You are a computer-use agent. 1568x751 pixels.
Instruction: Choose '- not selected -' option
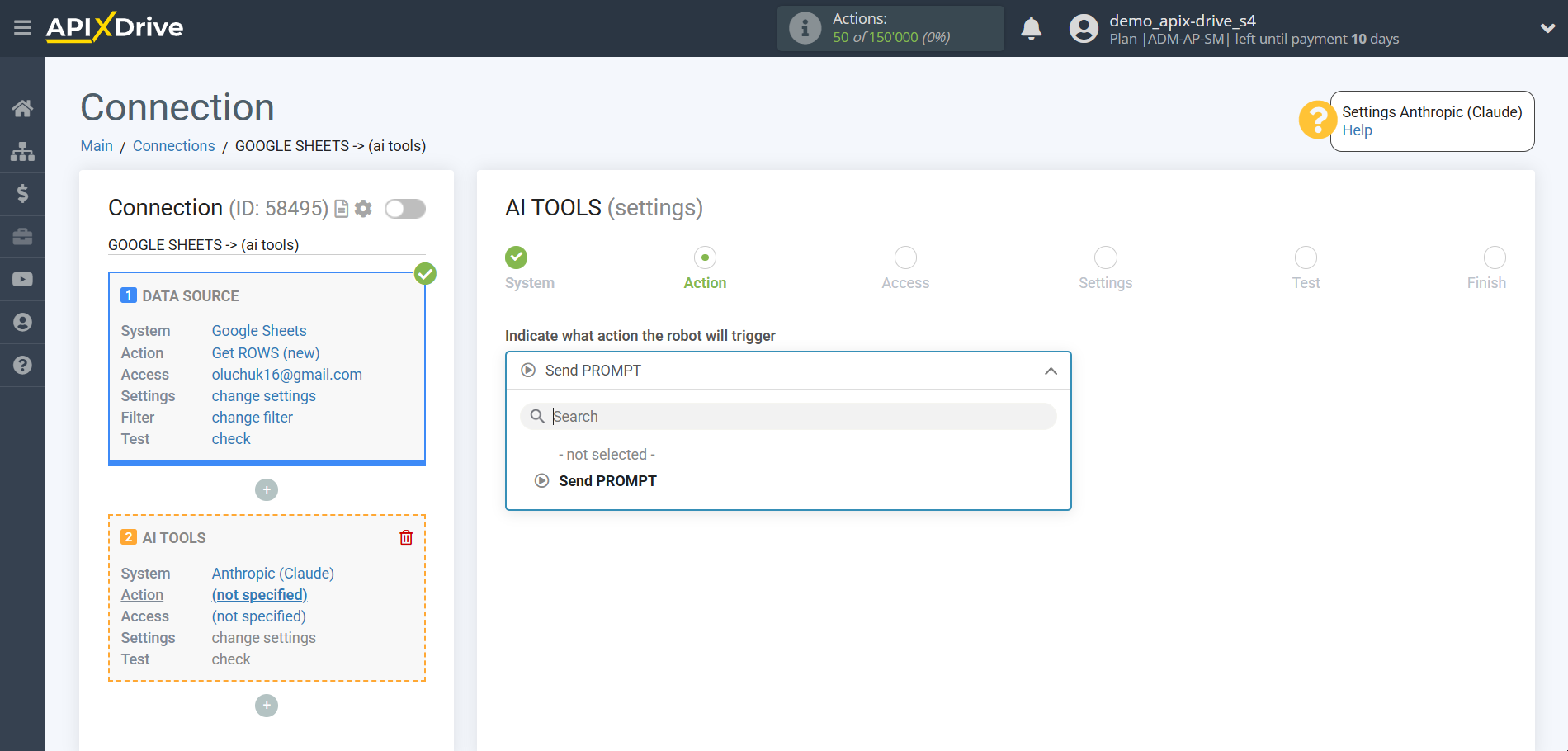607,455
